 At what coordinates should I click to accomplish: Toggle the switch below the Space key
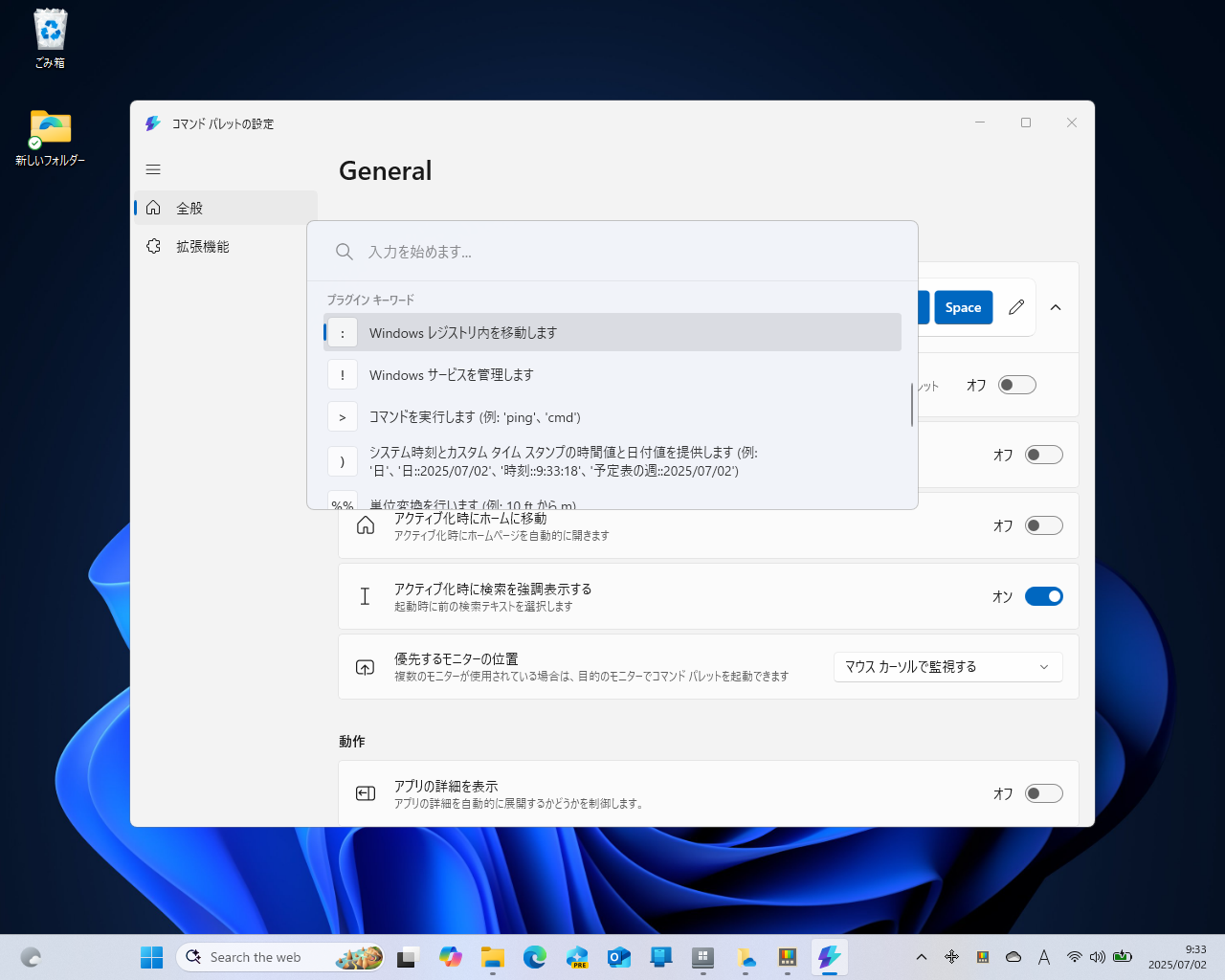click(1017, 385)
